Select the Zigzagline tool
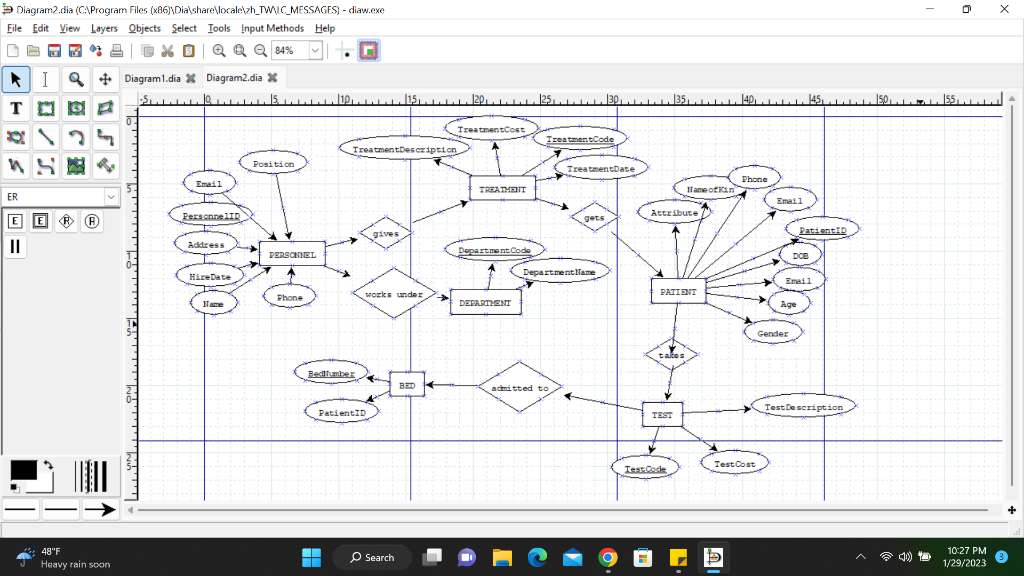1024x576 pixels. click(x=105, y=137)
